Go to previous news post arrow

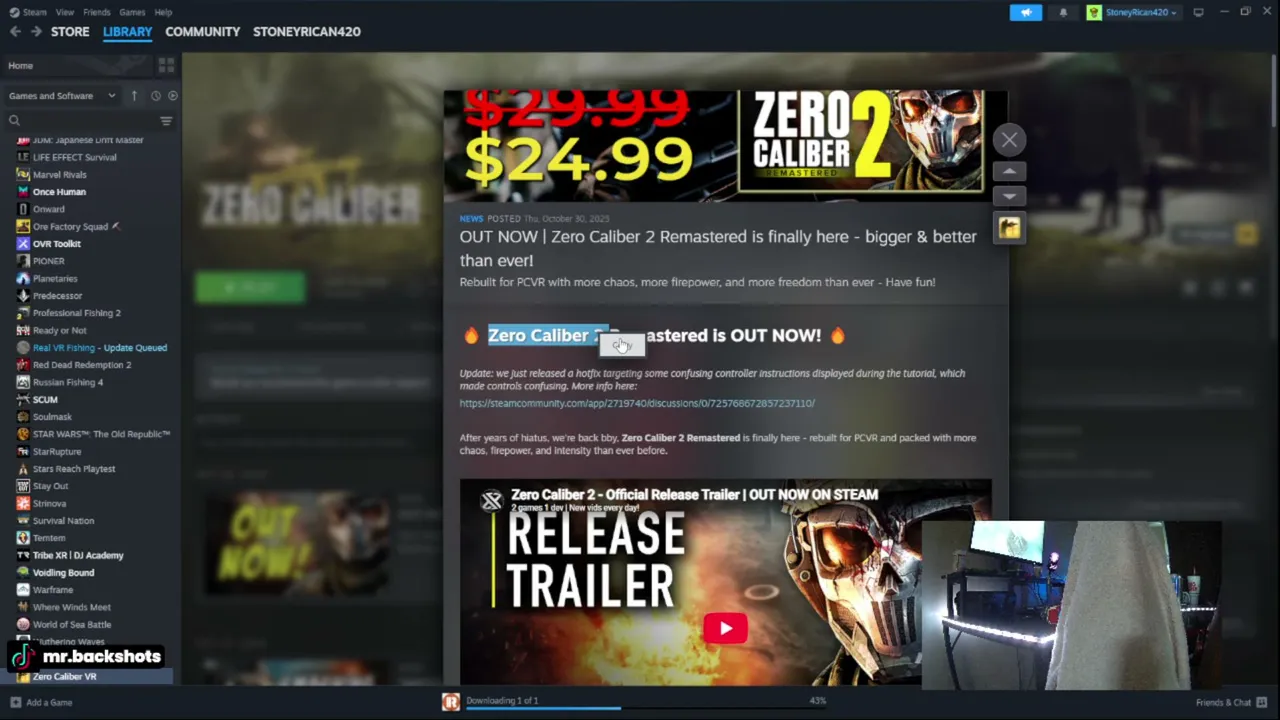(x=1009, y=172)
